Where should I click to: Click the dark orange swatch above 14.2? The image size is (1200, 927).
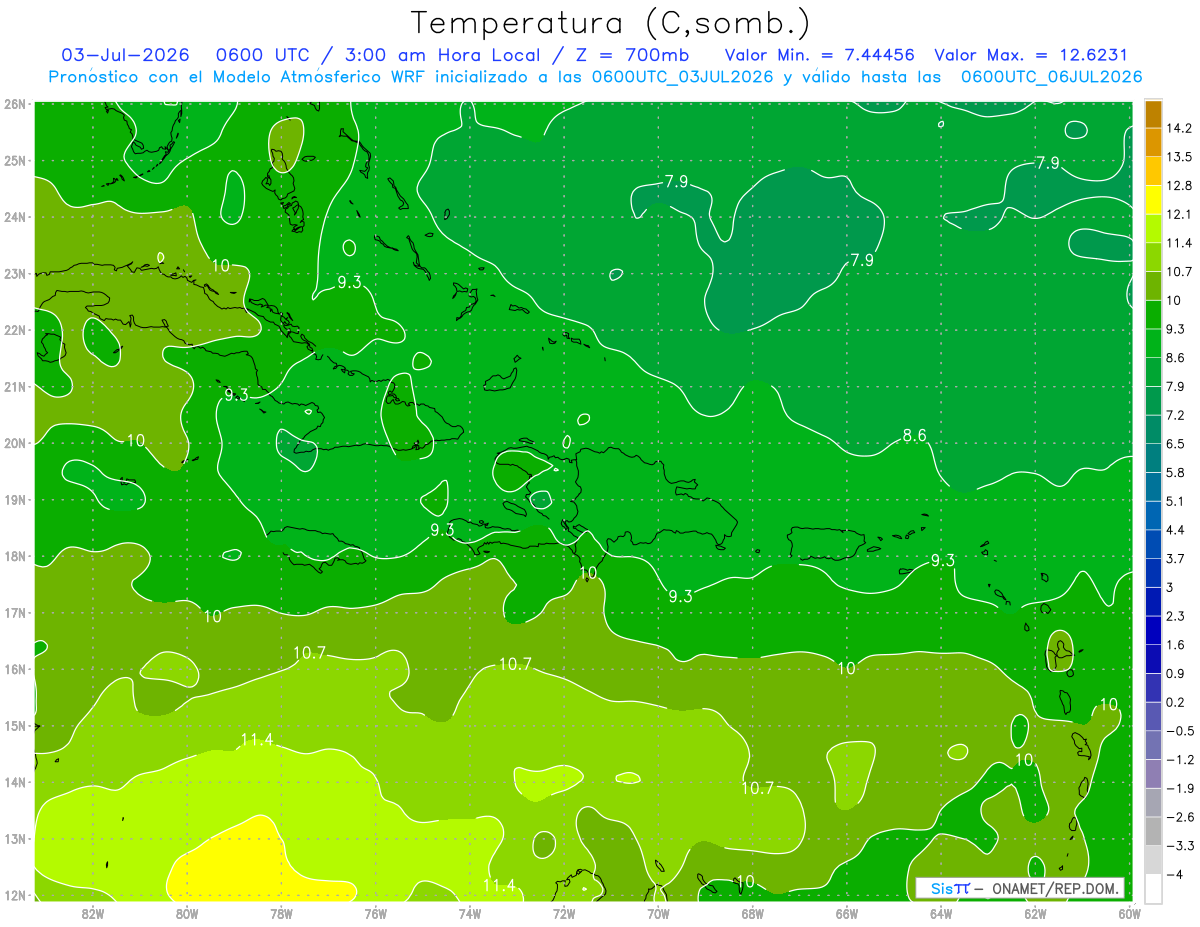point(1153,114)
